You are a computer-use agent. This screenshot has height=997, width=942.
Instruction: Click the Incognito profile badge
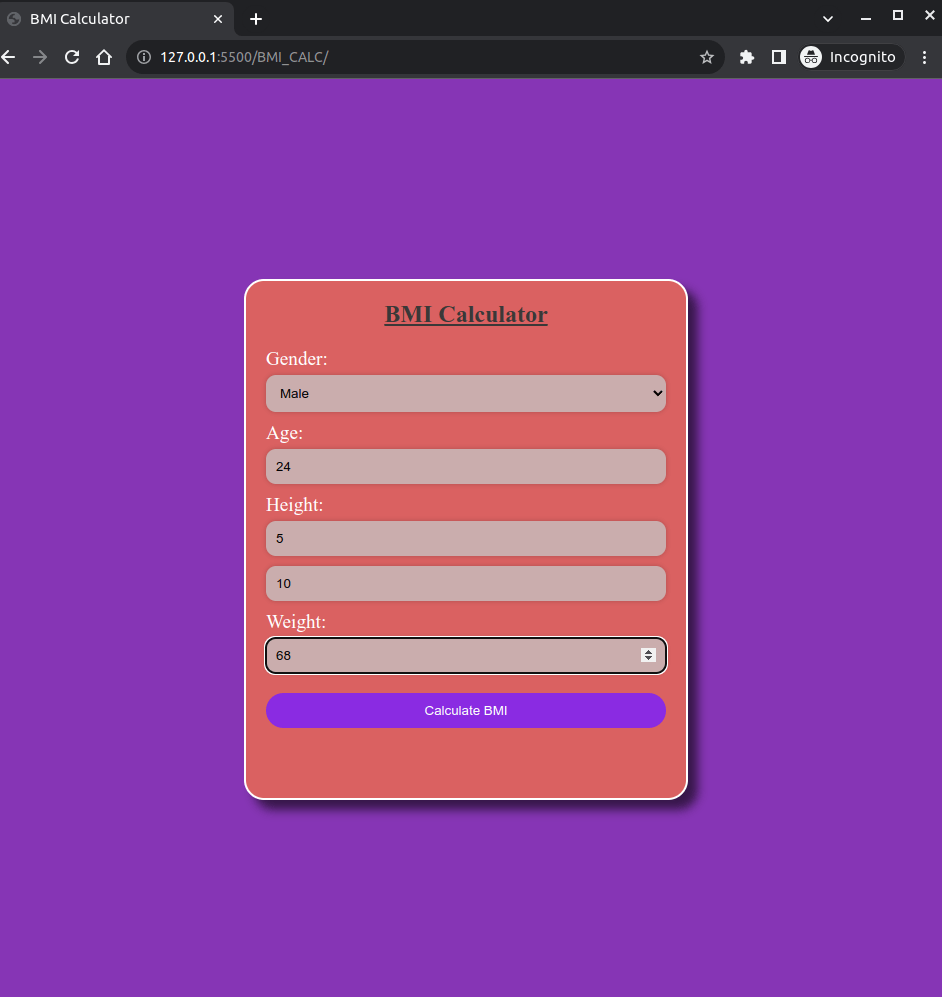point(850,57)
